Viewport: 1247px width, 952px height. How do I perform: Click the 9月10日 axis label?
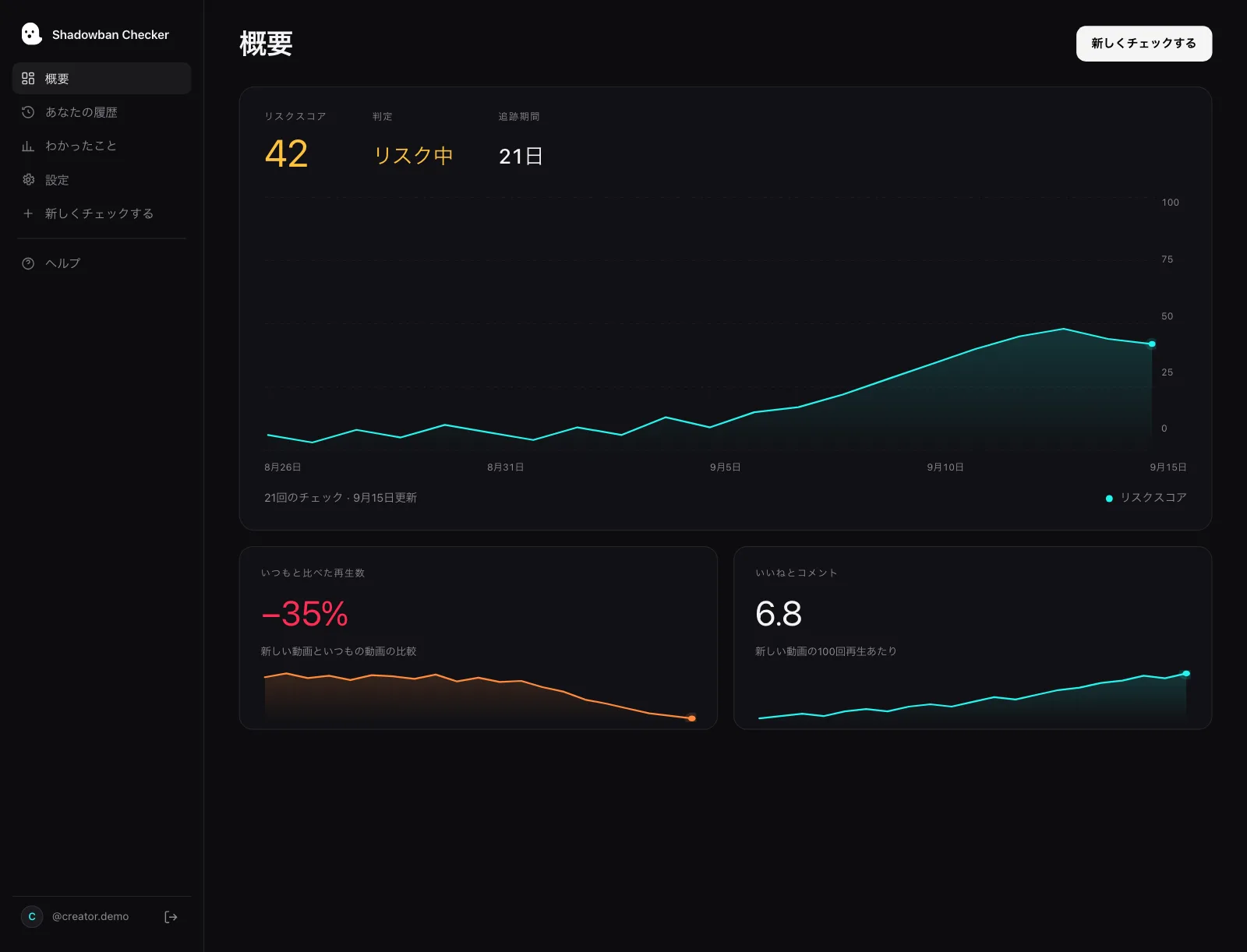945,467
